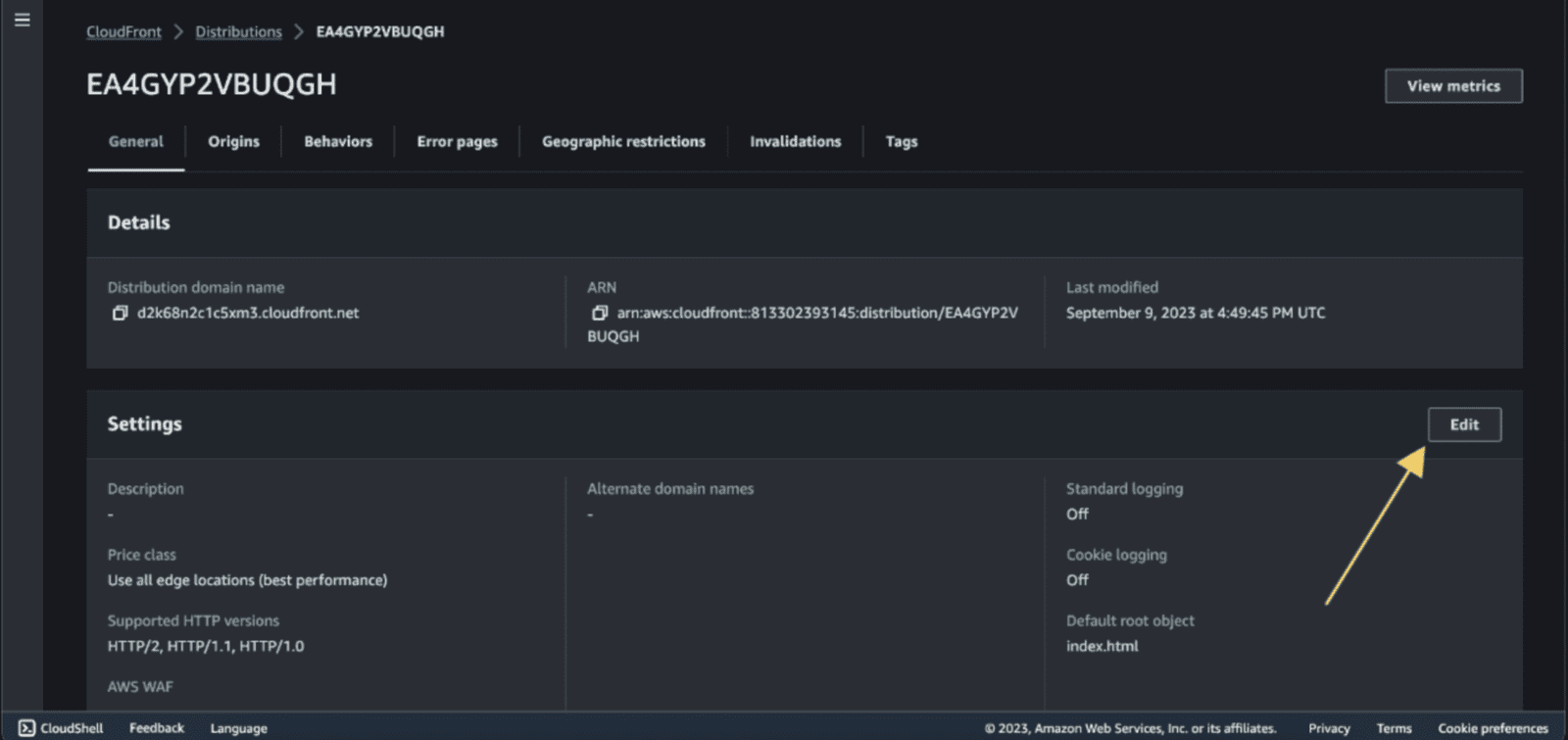
Task: Switch to the Invalidations tab
Action: tap(795, 141)
